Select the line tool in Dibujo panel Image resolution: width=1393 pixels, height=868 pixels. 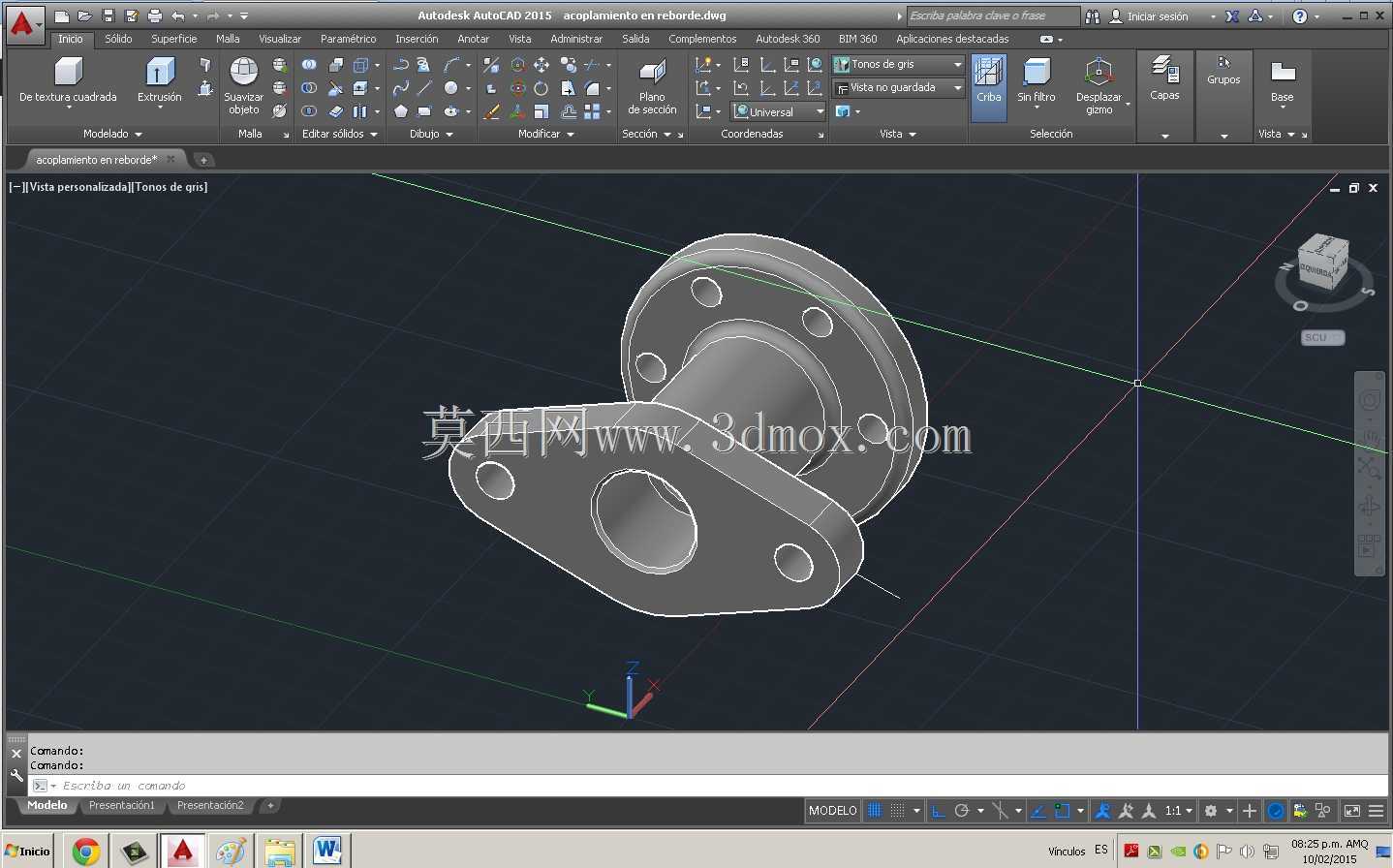click(424, 88)
